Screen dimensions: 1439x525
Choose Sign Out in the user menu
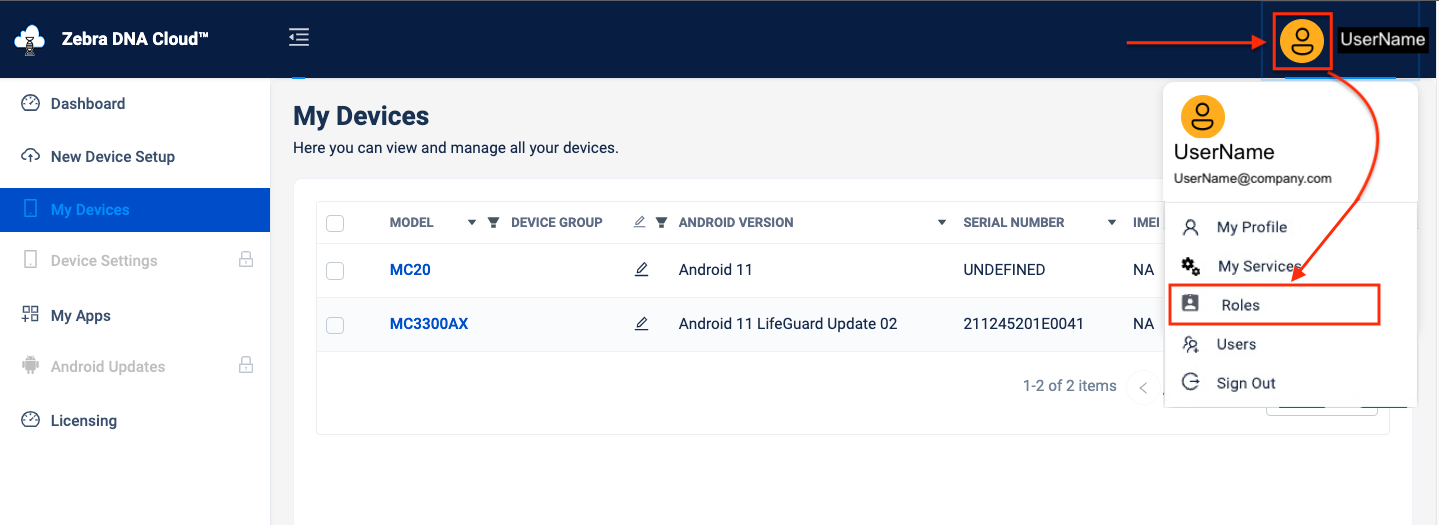point(1245,383)
